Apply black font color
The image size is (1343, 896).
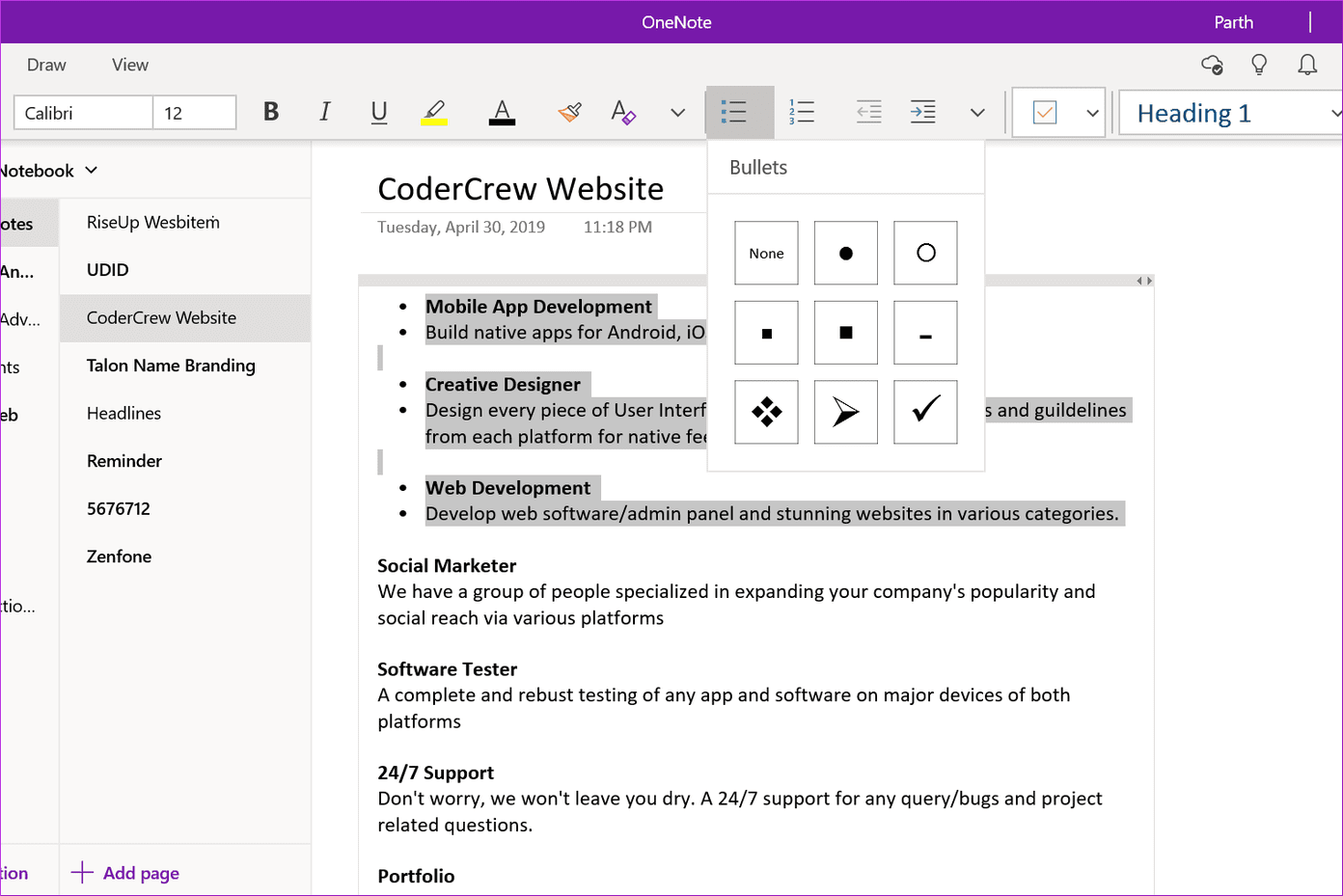pyautogui.click(x=502, y=112)
